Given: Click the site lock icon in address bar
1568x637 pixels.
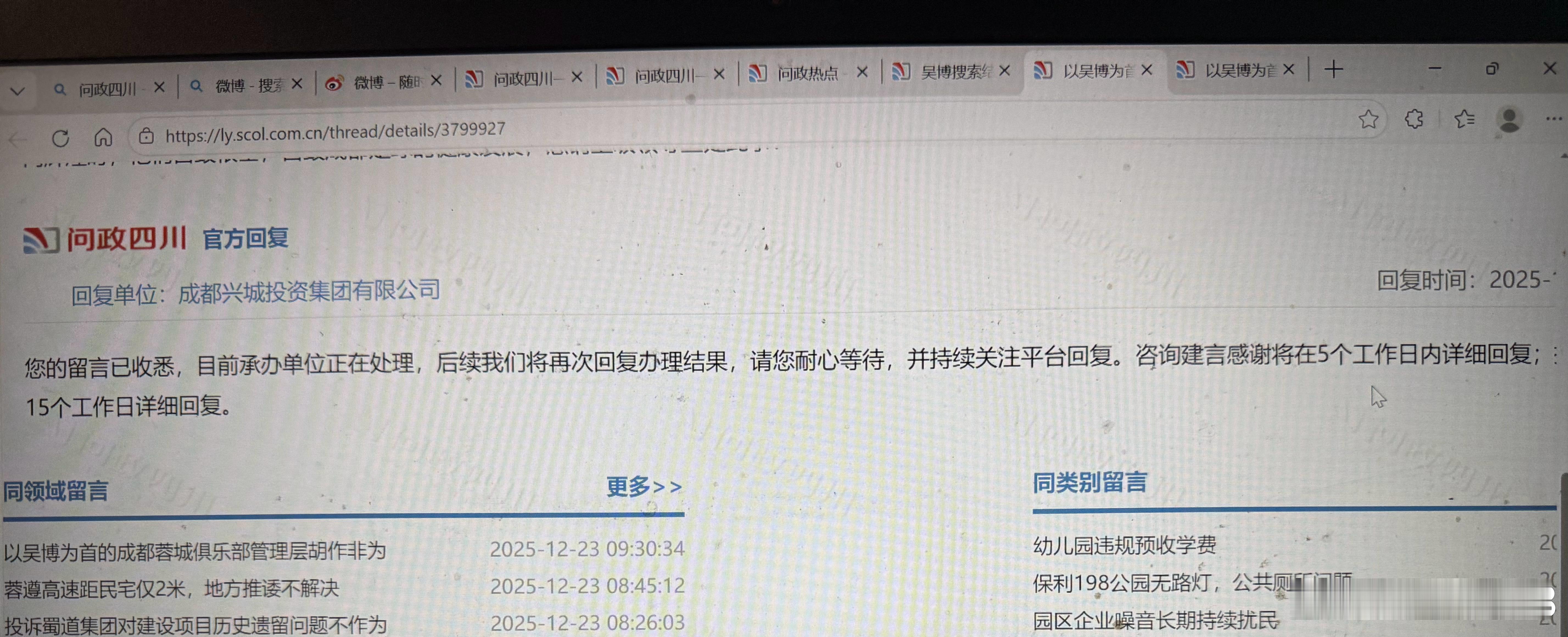Looking at the screenshot, I should pyautogui.click(x=146, y=136).
